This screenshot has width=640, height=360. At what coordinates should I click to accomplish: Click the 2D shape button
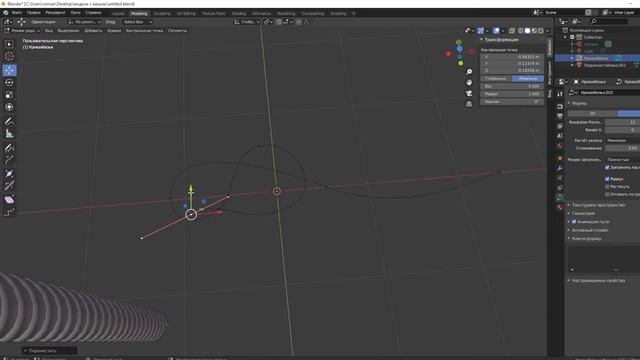(x=592, y=113)
